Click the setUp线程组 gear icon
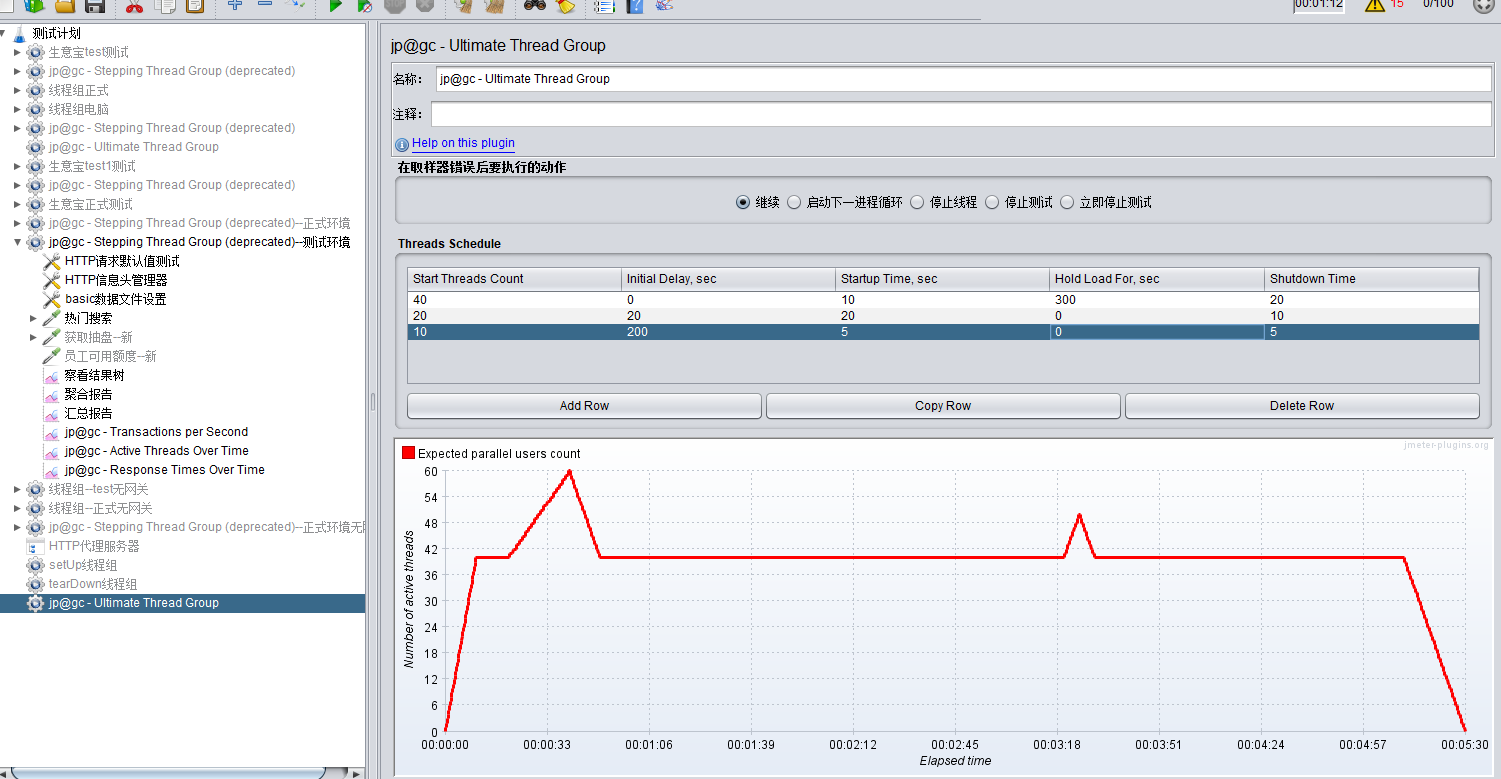The width and height of the screenshot is (1501, 779). (x=36, y=565)
